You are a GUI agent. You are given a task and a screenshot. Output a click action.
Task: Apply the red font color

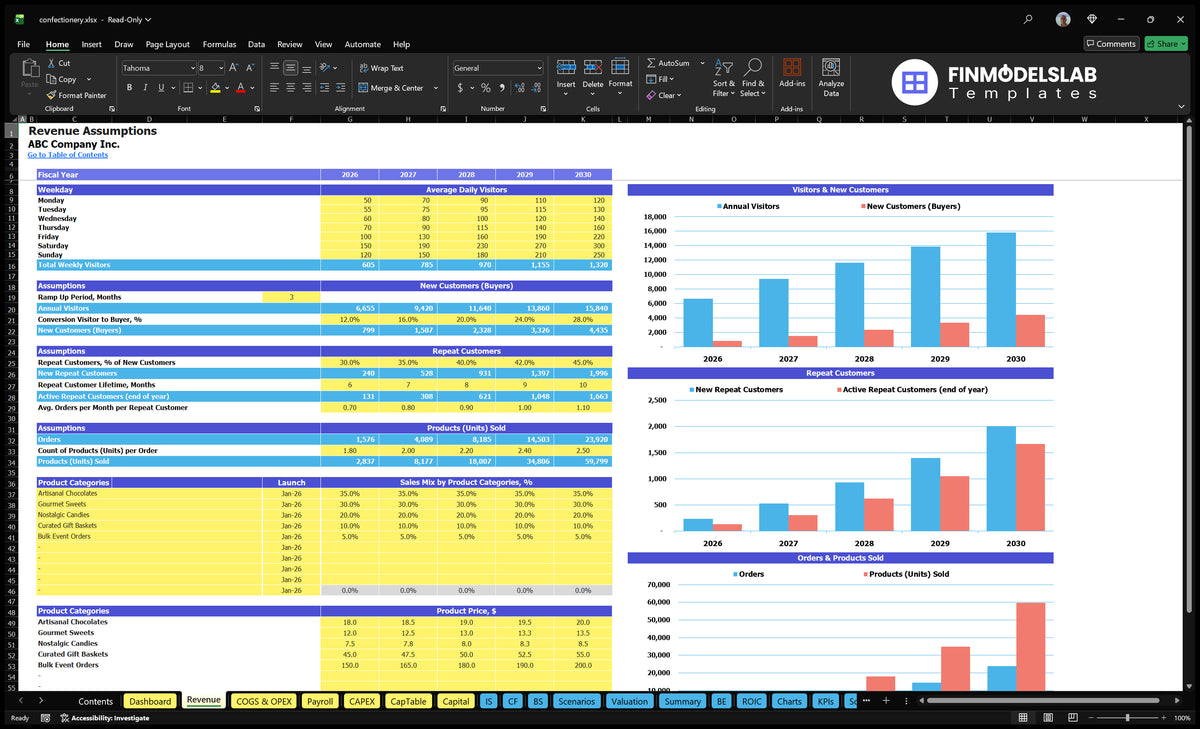click(240, 88)
